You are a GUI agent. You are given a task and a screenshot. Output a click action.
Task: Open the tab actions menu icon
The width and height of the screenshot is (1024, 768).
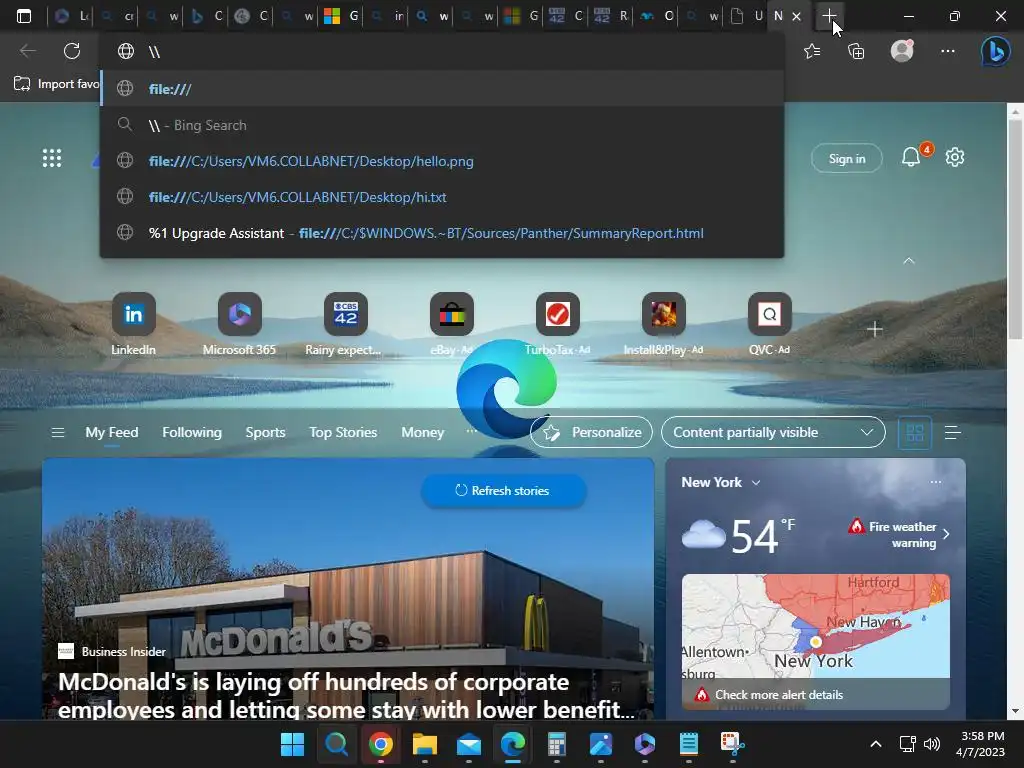click(x=24, y=16)
